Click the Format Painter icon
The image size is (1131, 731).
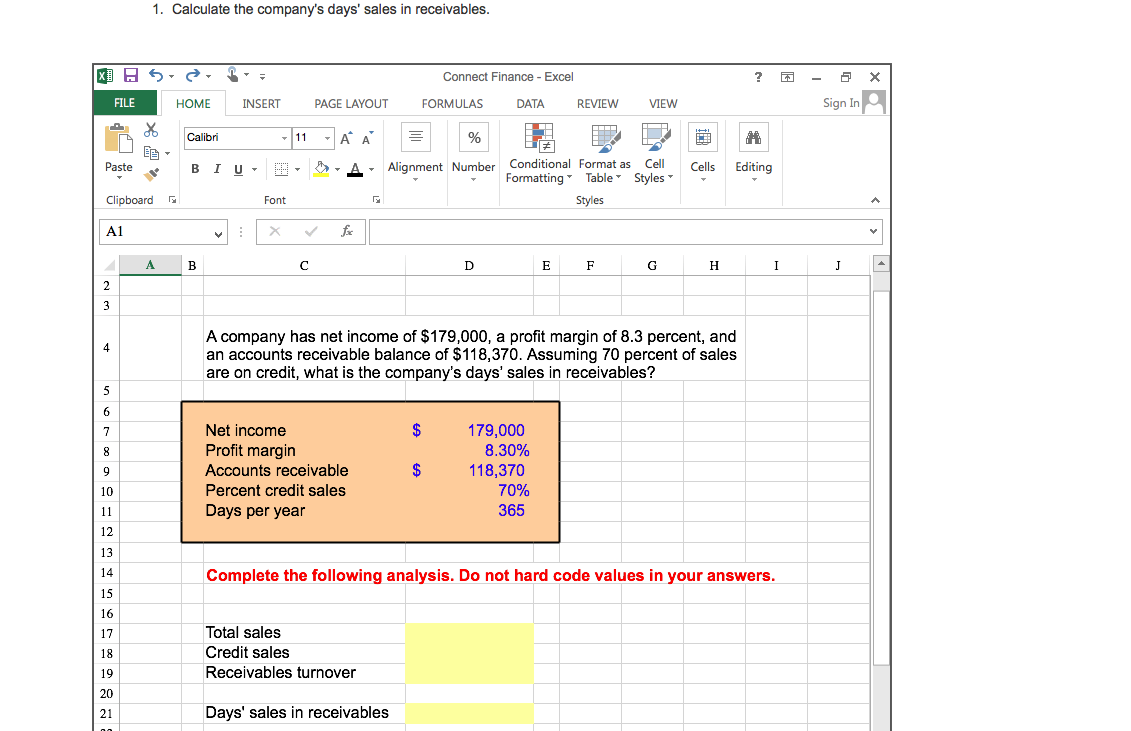(153, 173)
